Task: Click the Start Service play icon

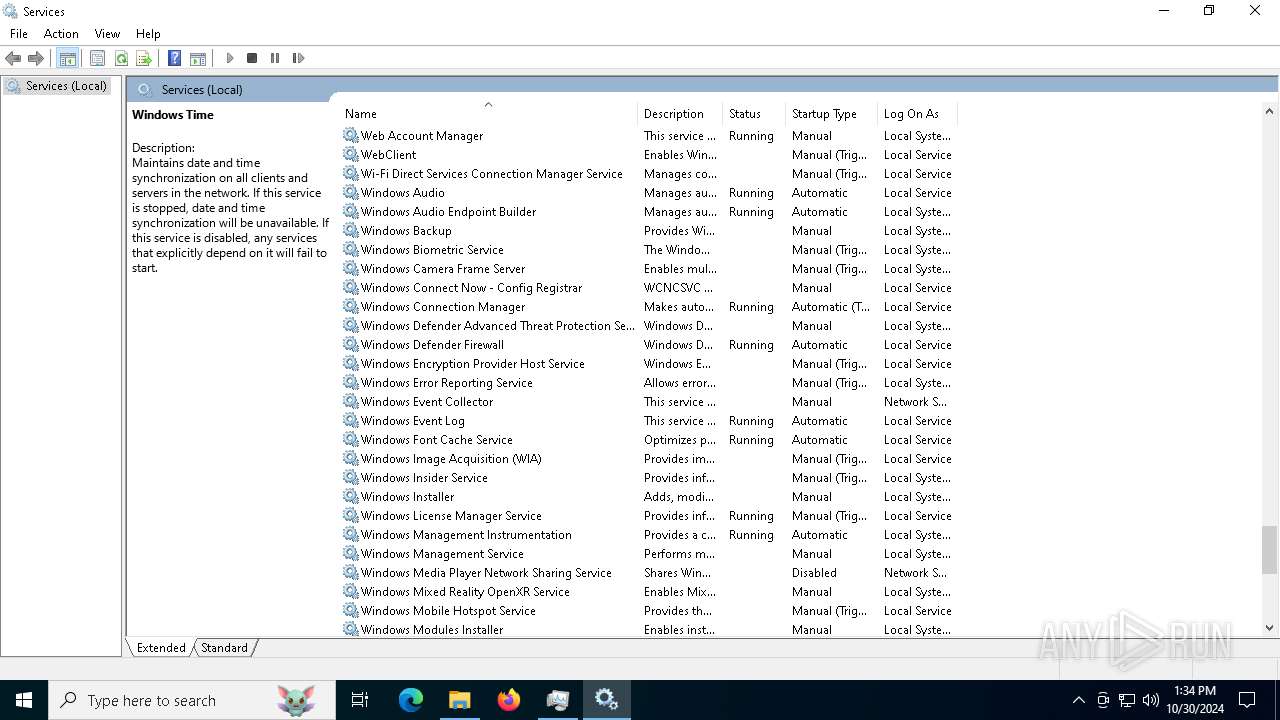Action: coord(229,58)
